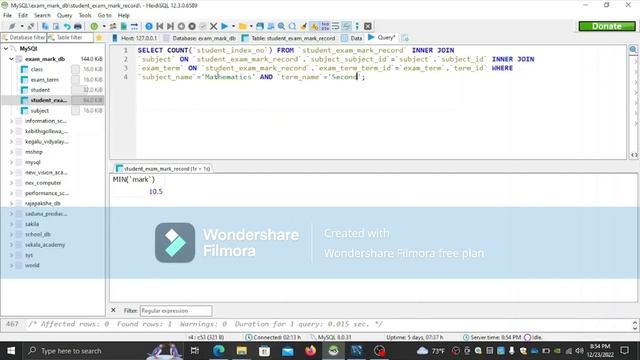Collapse the MySQL root tree node
640x360 pixels.
6,49
